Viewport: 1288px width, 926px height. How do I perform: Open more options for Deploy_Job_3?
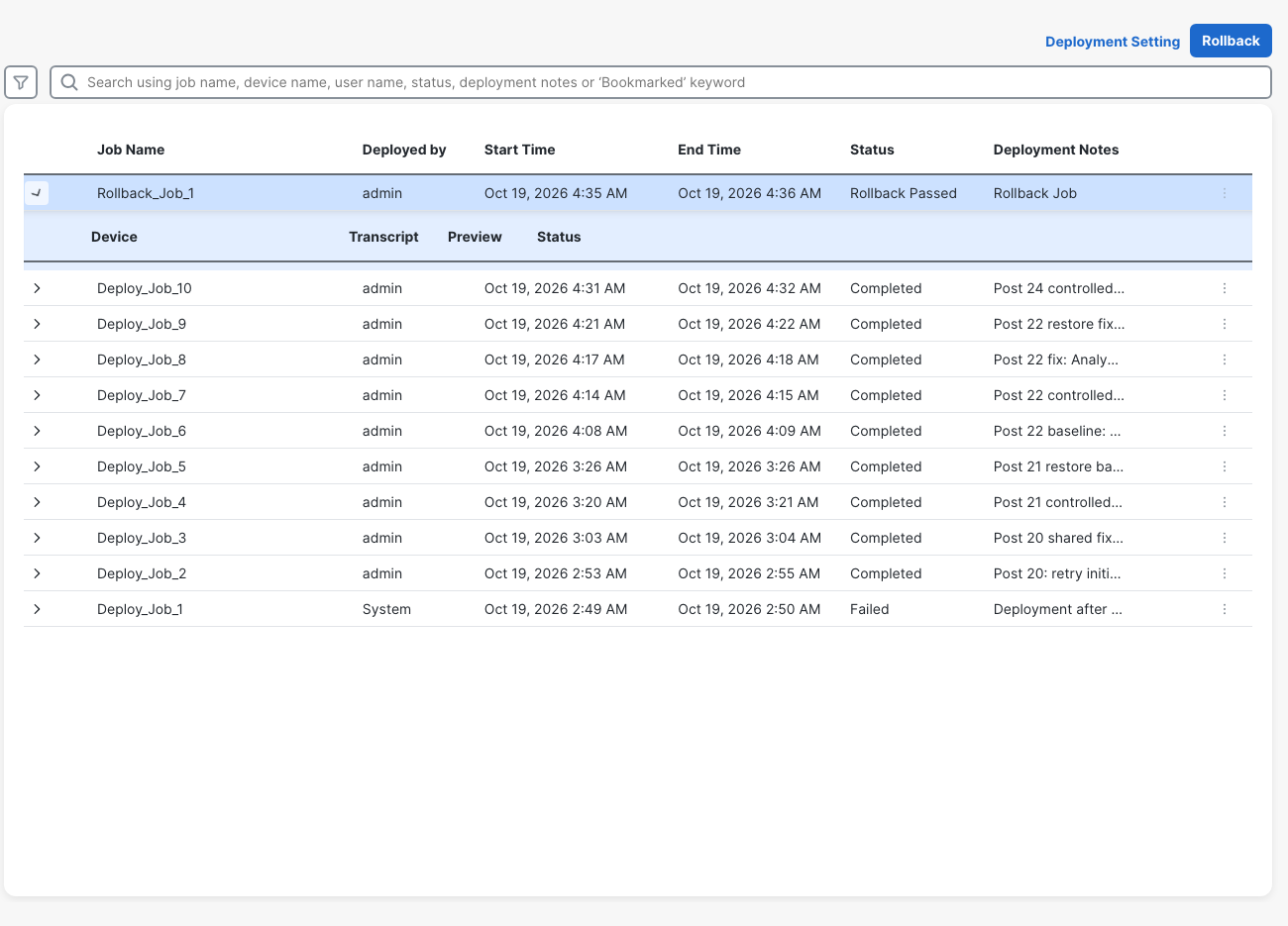[x=1225, y=538]
